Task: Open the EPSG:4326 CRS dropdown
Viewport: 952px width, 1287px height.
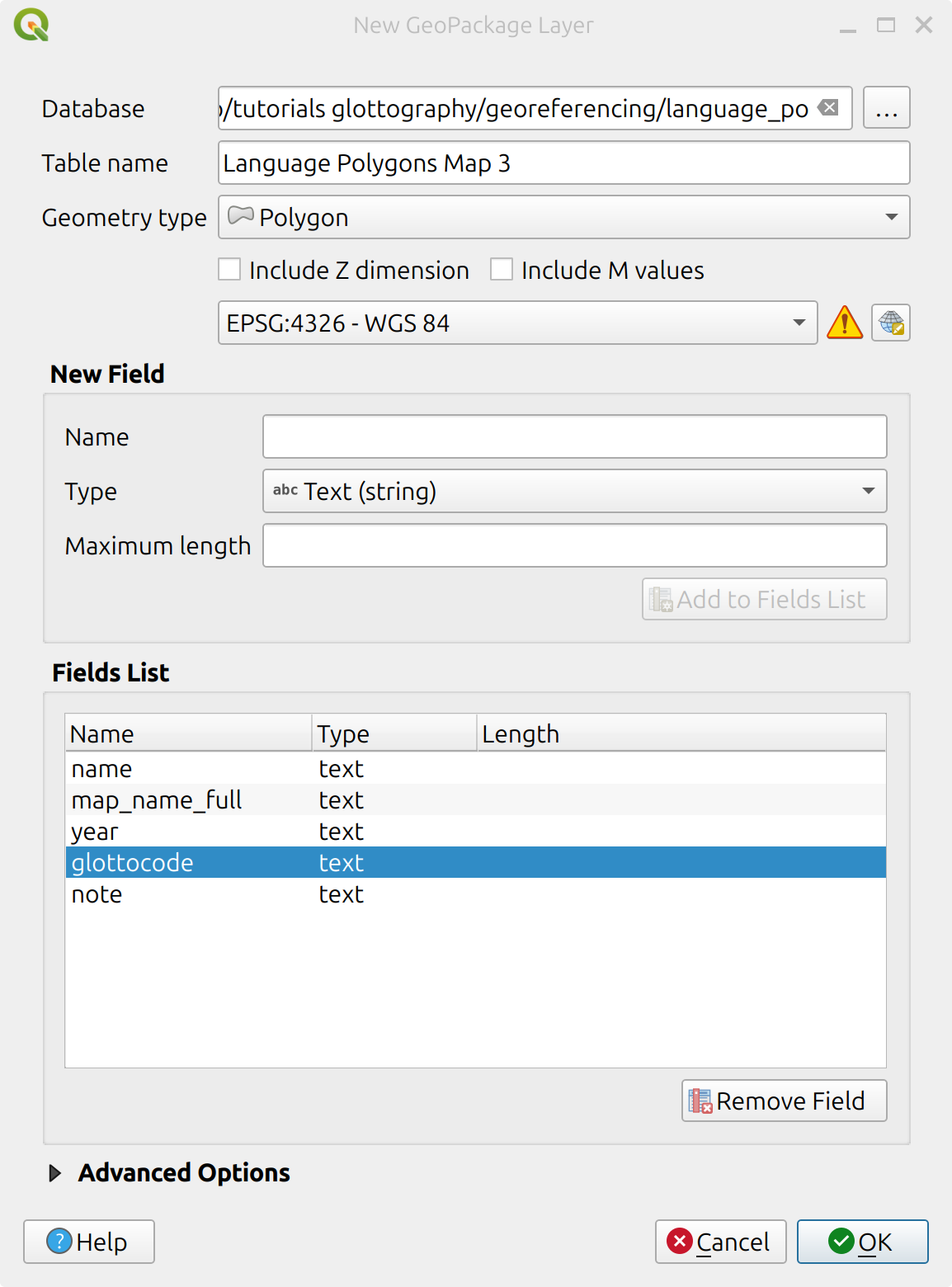Action: 517,323
